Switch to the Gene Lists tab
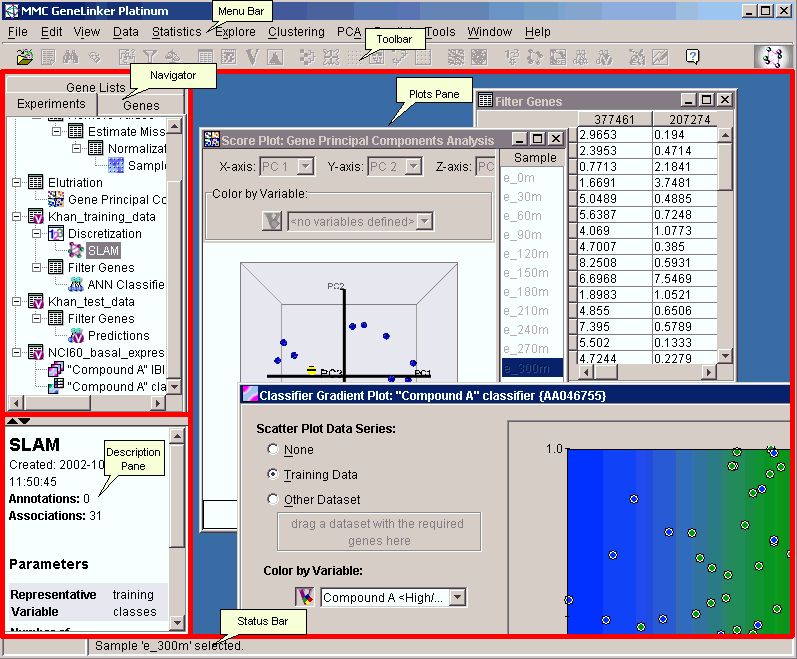 (96, 87)
